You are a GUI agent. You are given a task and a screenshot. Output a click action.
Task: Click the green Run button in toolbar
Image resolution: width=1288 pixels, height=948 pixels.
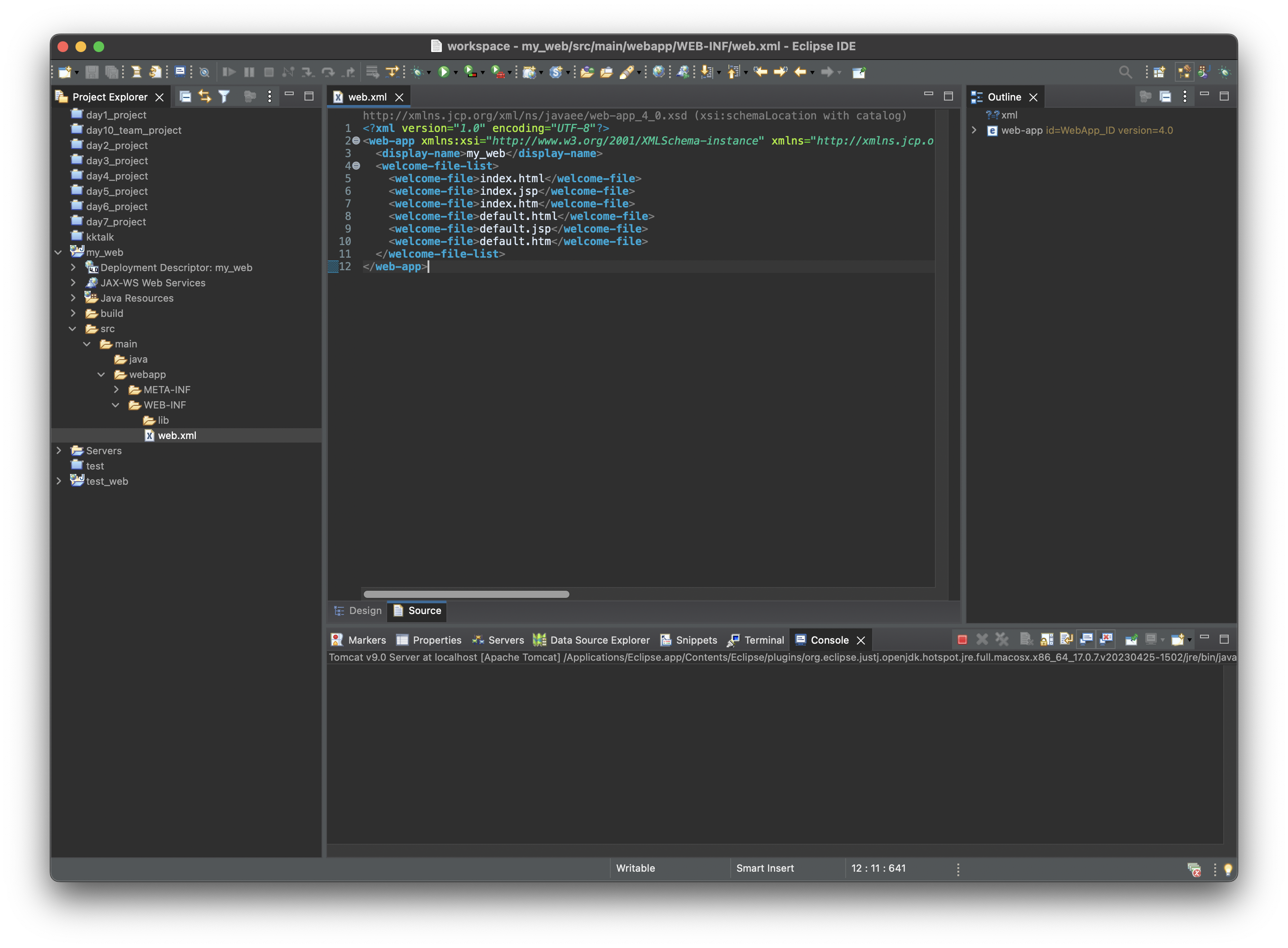click(x=443, y=72)
